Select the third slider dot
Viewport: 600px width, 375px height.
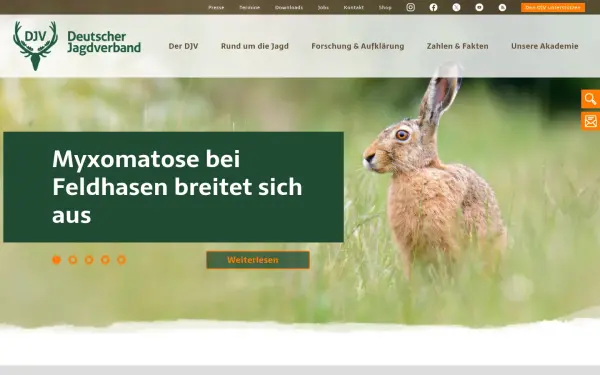pos(89,260)
